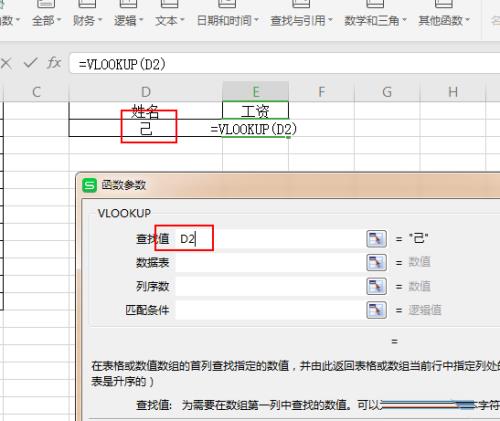Confirm formula with the checkmark icon

coord(31,63)
